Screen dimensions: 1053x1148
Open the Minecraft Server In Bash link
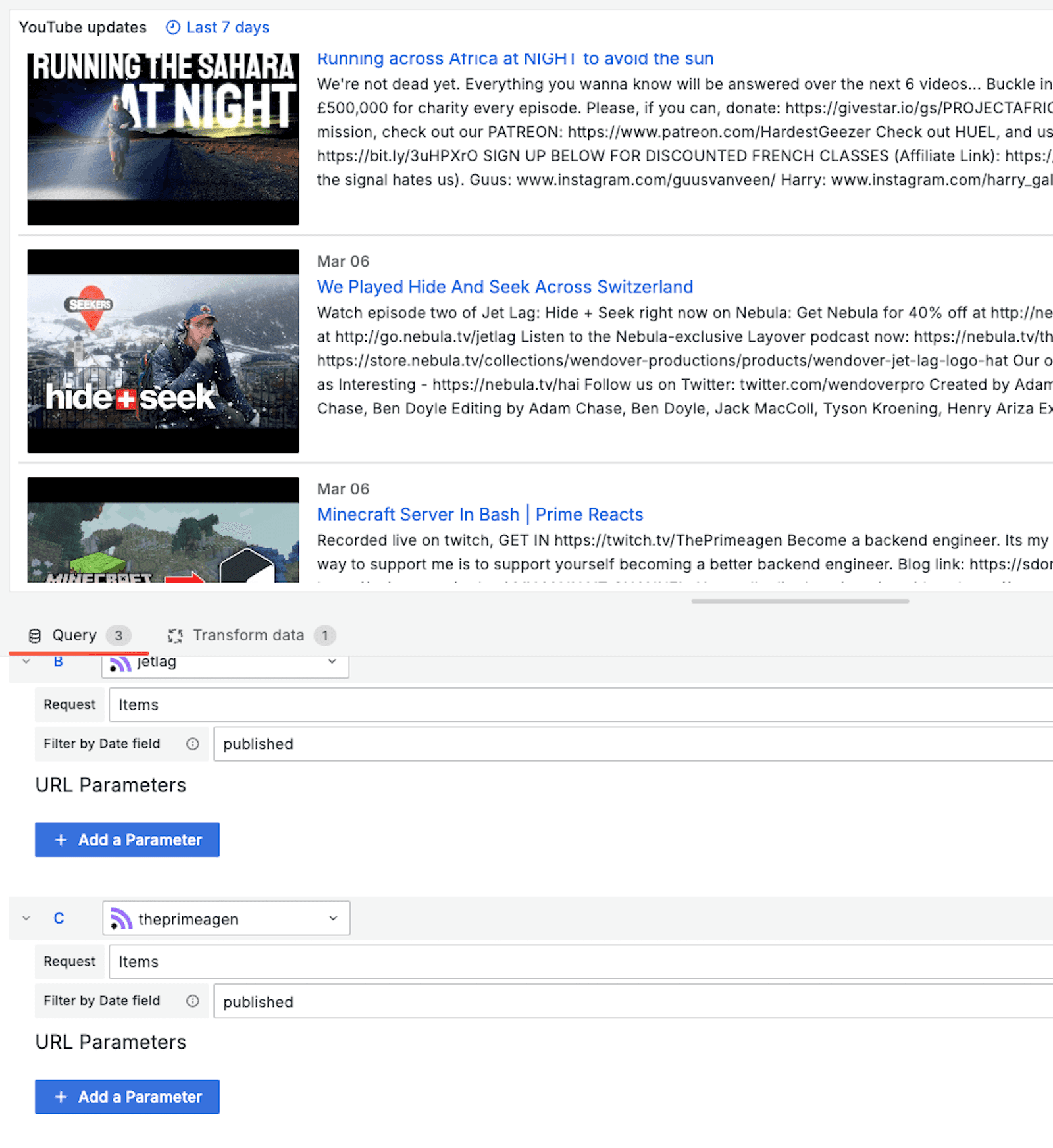pos(480,514)
